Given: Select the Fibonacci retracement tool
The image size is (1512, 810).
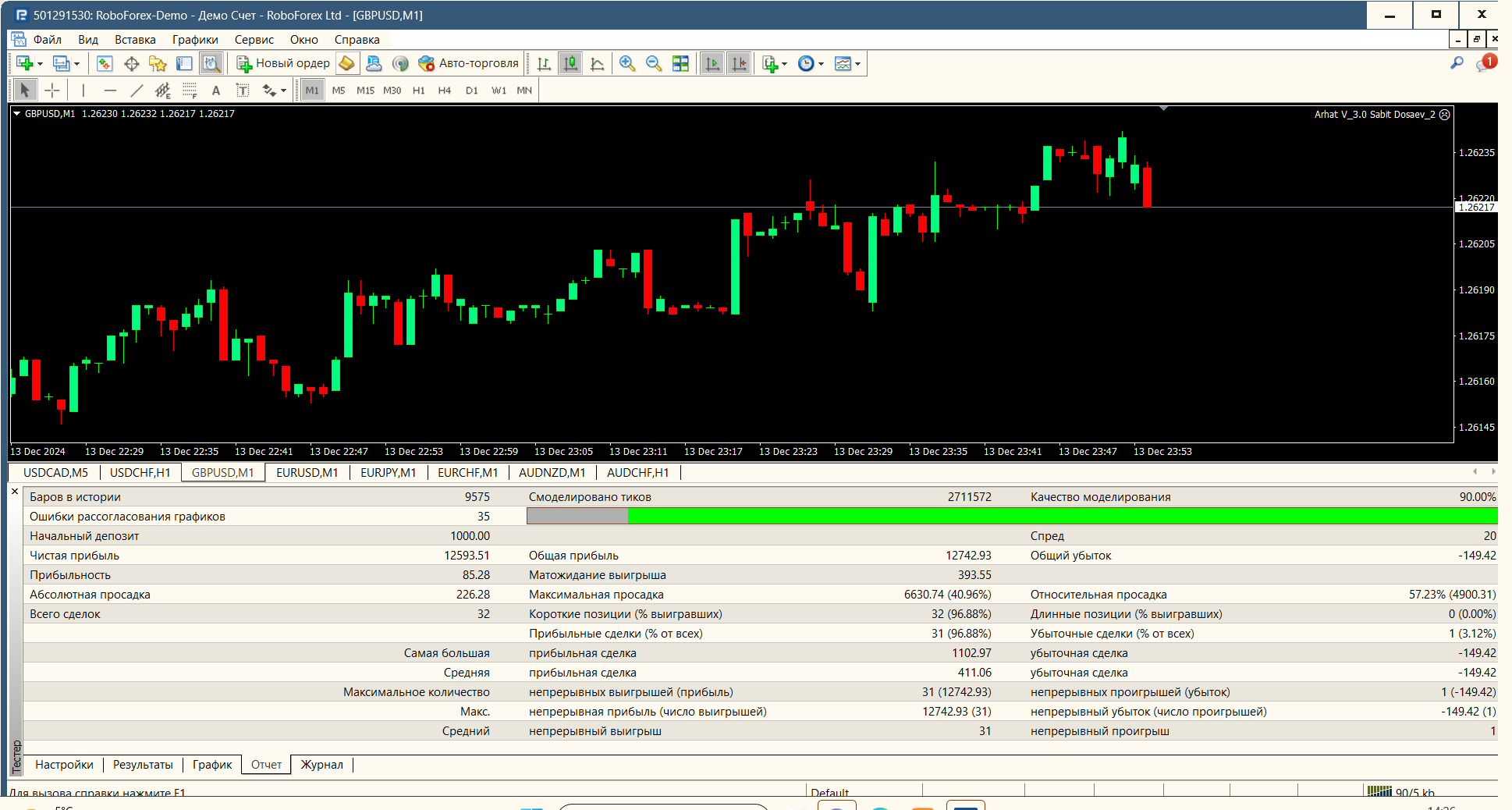Looking at the screenshot, I should point(190,91).
